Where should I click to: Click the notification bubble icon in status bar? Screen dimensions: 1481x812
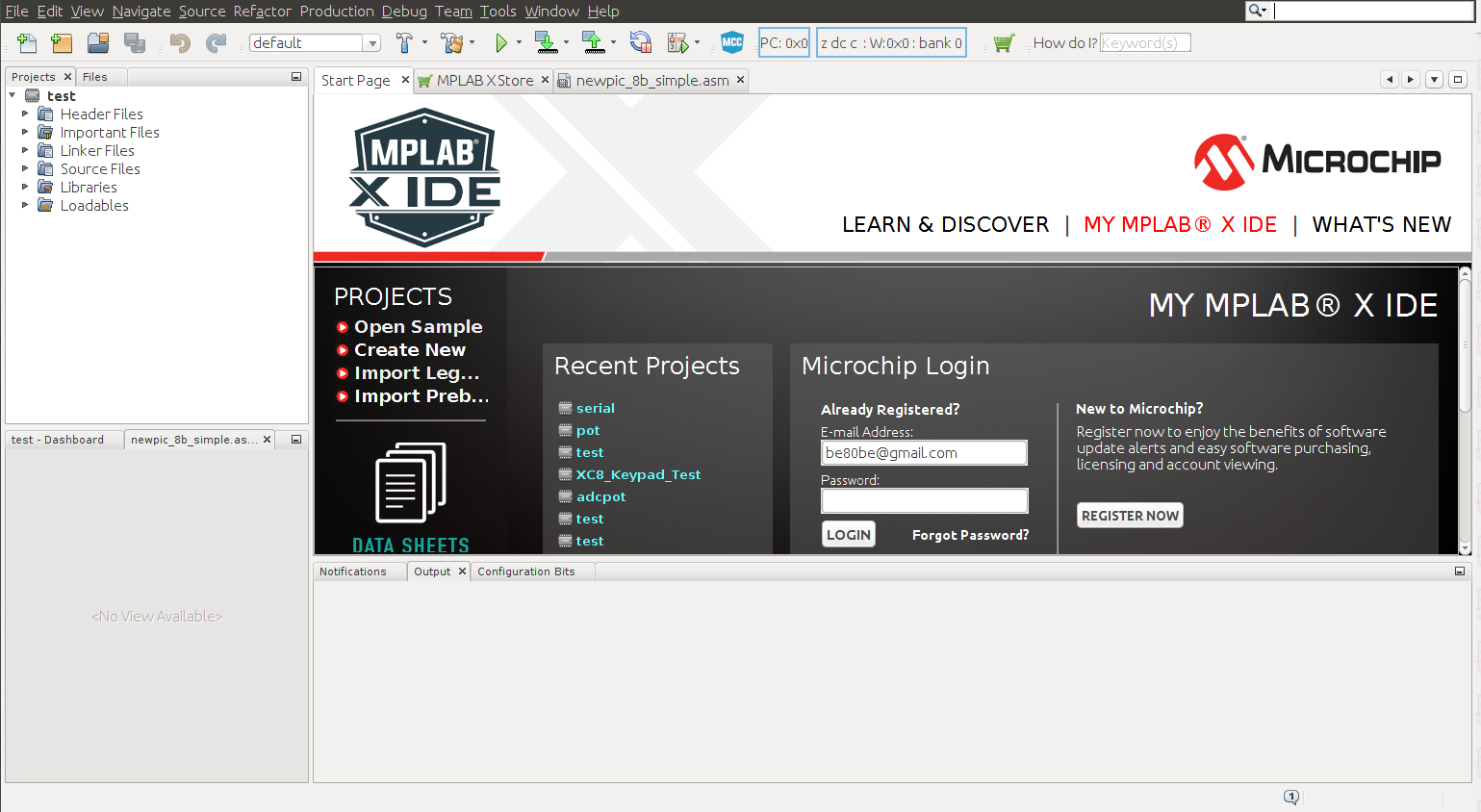tap(1291, 797)
